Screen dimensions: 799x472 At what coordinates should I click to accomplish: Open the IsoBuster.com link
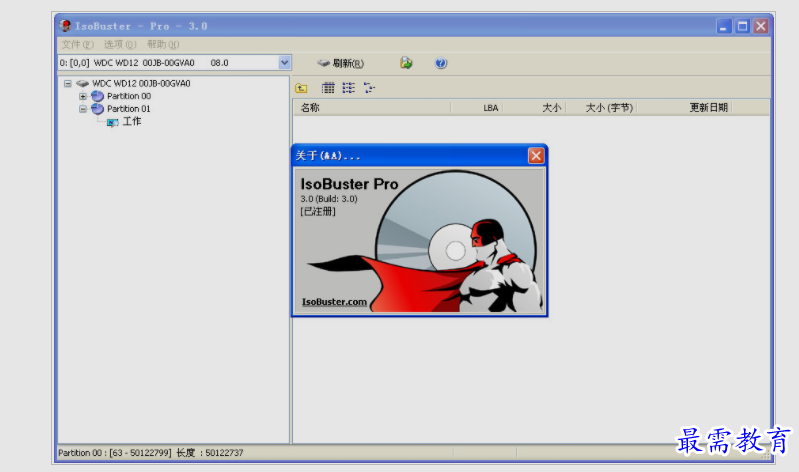[x=334, y=302]
